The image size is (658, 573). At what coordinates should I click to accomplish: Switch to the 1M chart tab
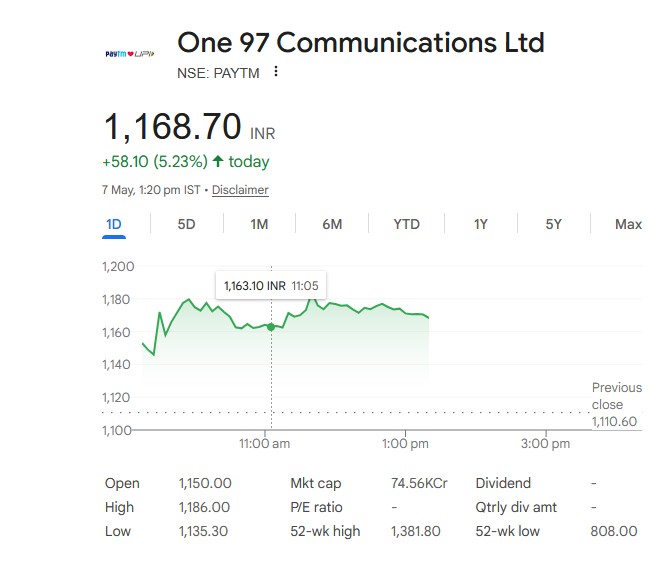(x=259, y=224)
